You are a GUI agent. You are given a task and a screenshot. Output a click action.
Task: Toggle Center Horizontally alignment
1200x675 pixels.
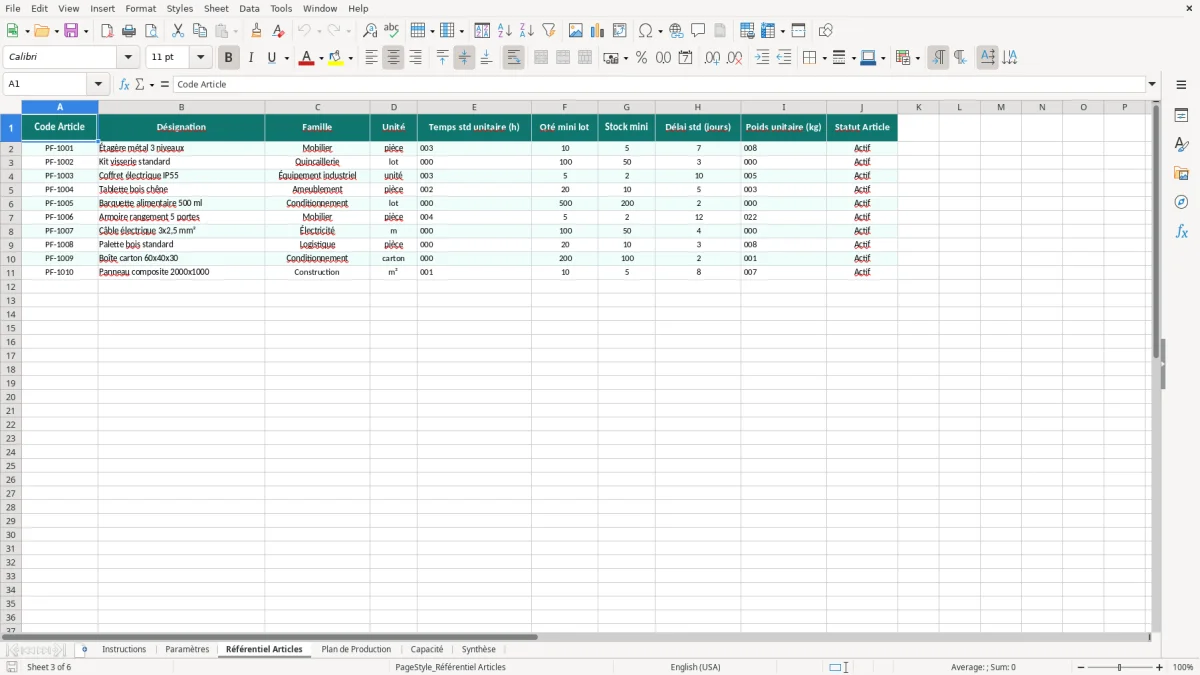[x=393, y=58]
